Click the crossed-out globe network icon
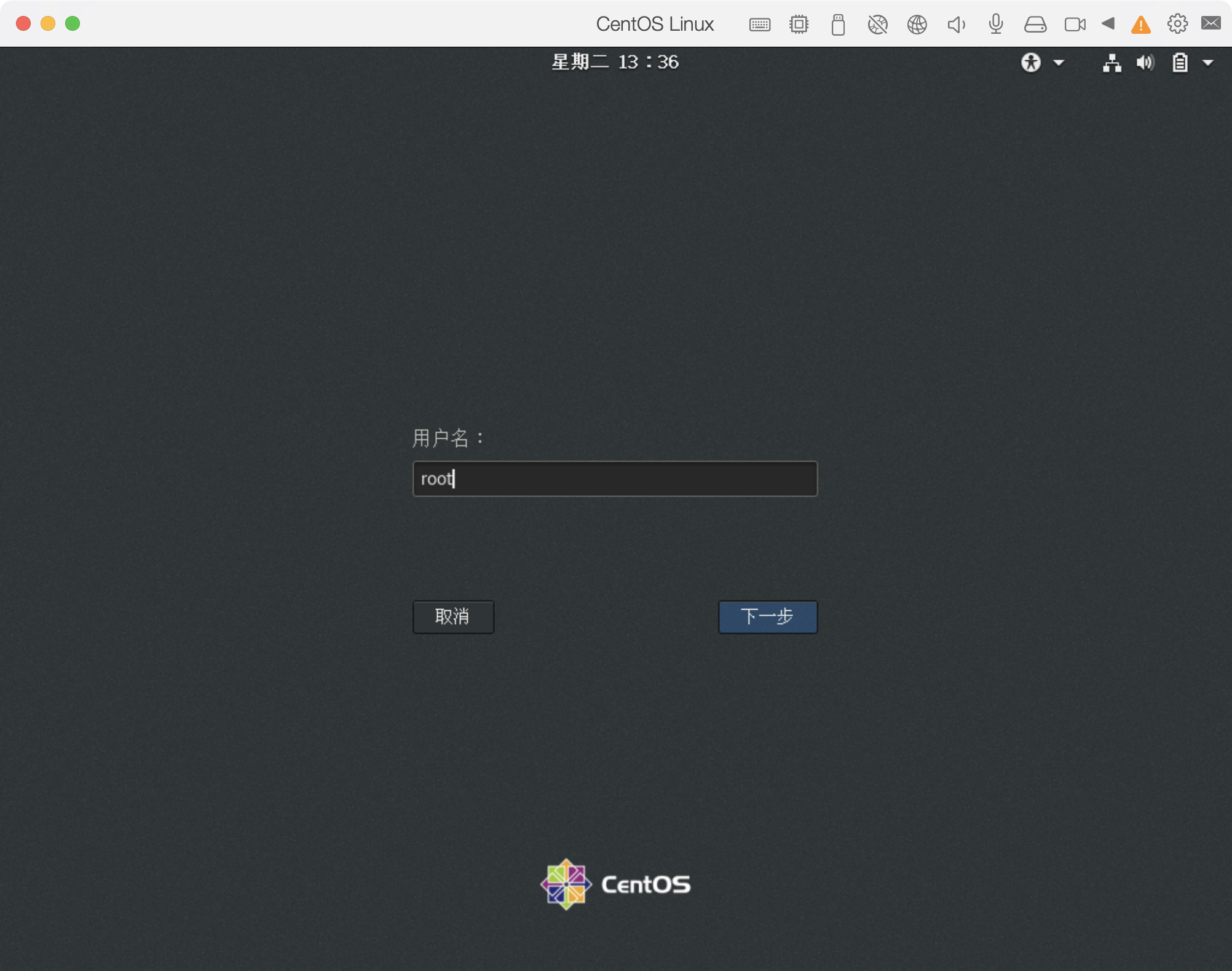Viewport: 1232px width, 971px height. [878, 25]
